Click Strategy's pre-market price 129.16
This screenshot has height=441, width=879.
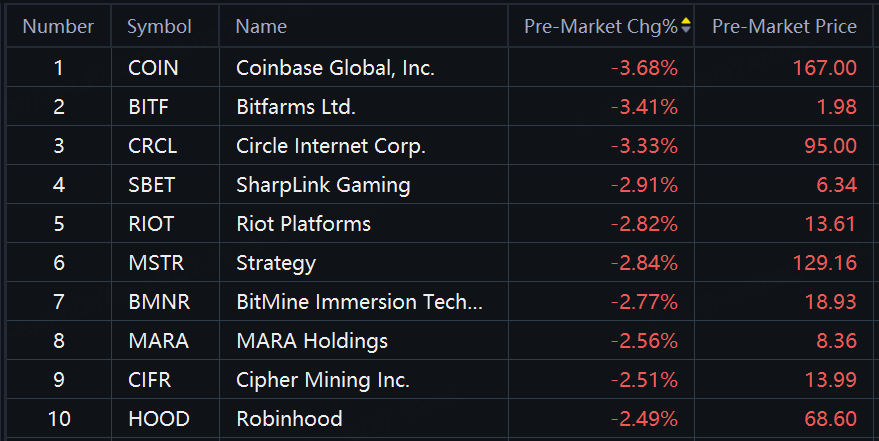point(824,263)
